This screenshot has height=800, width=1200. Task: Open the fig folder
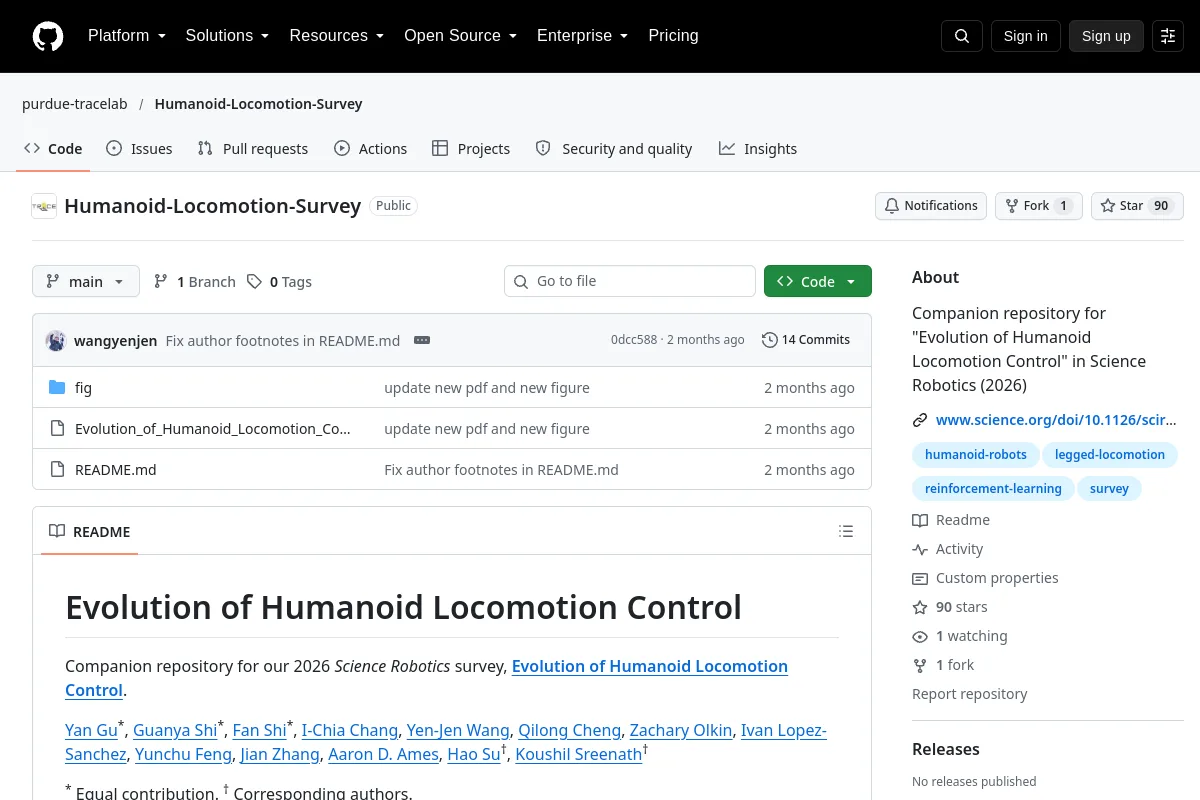83,388
